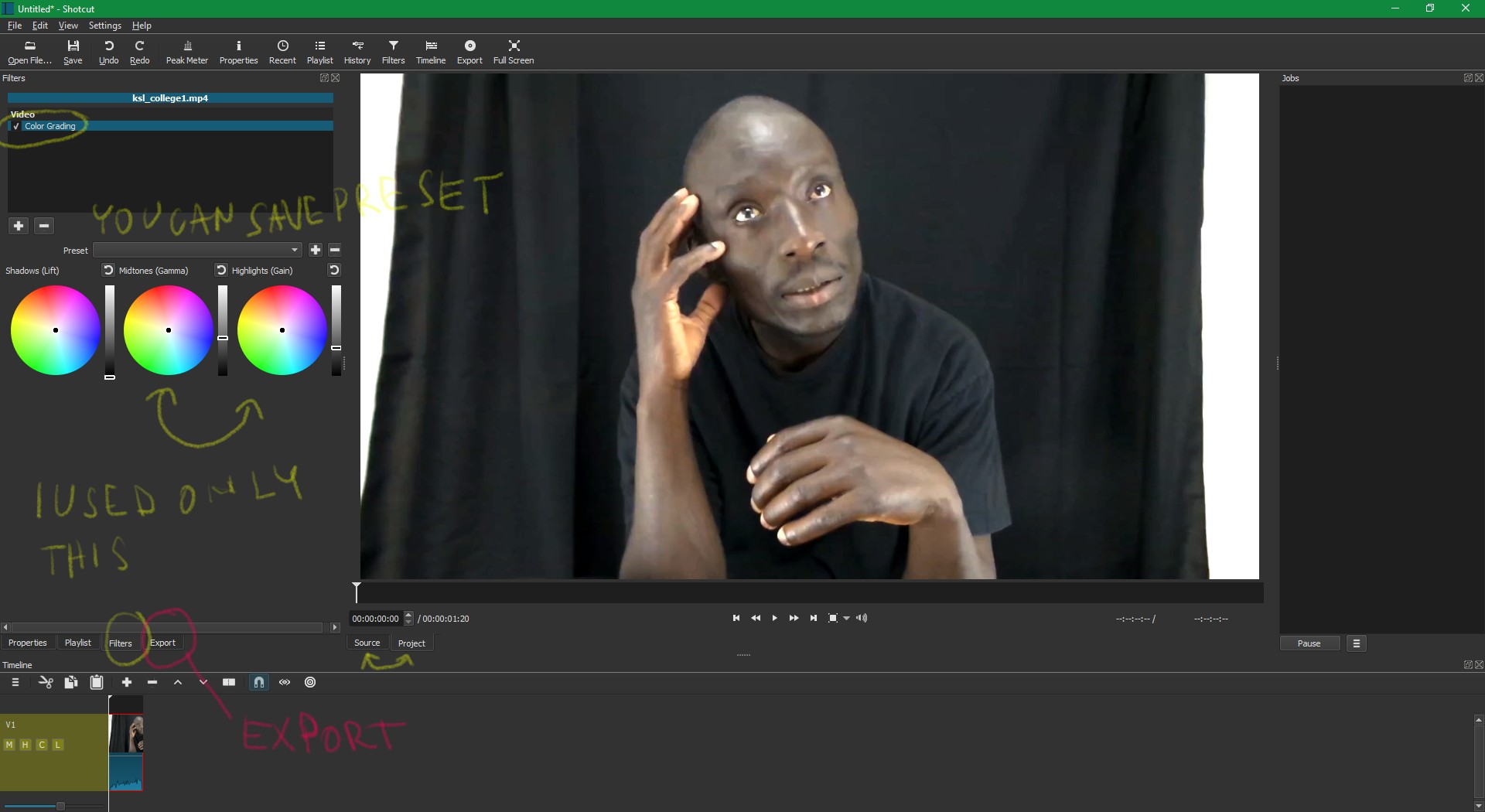Open the Export panel from the toolbar

(x=469, y=52)
